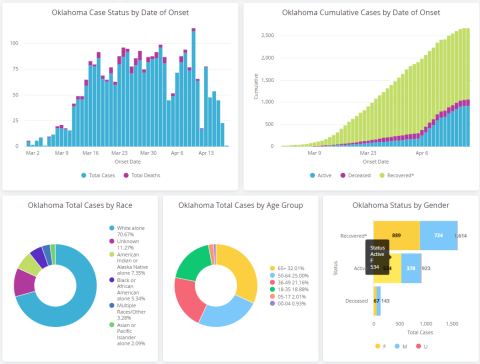Click F gender legend marker
The image size is (480, 364).
(378, 346)
